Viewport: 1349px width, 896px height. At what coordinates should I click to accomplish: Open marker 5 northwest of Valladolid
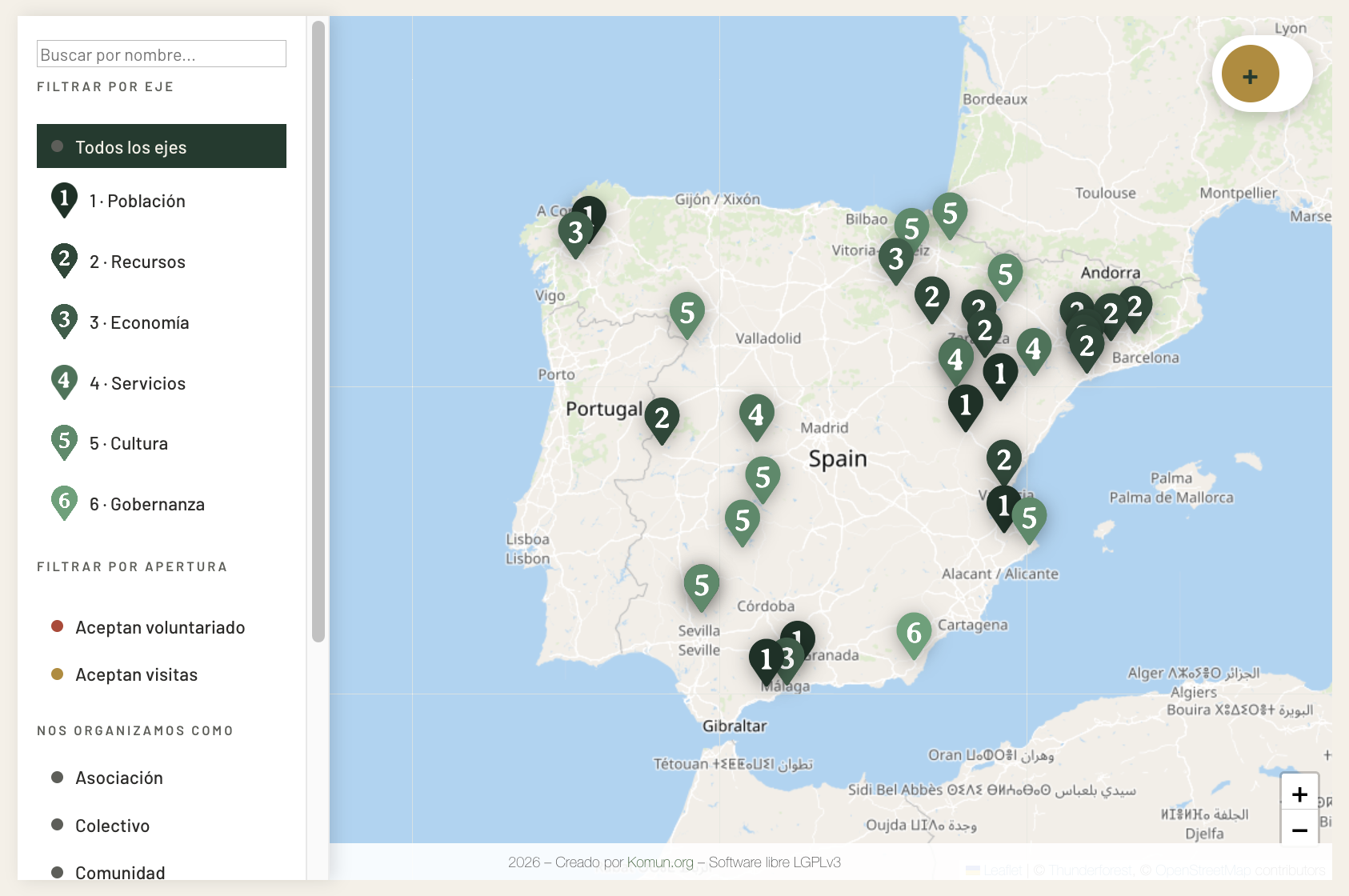point(687,315)
